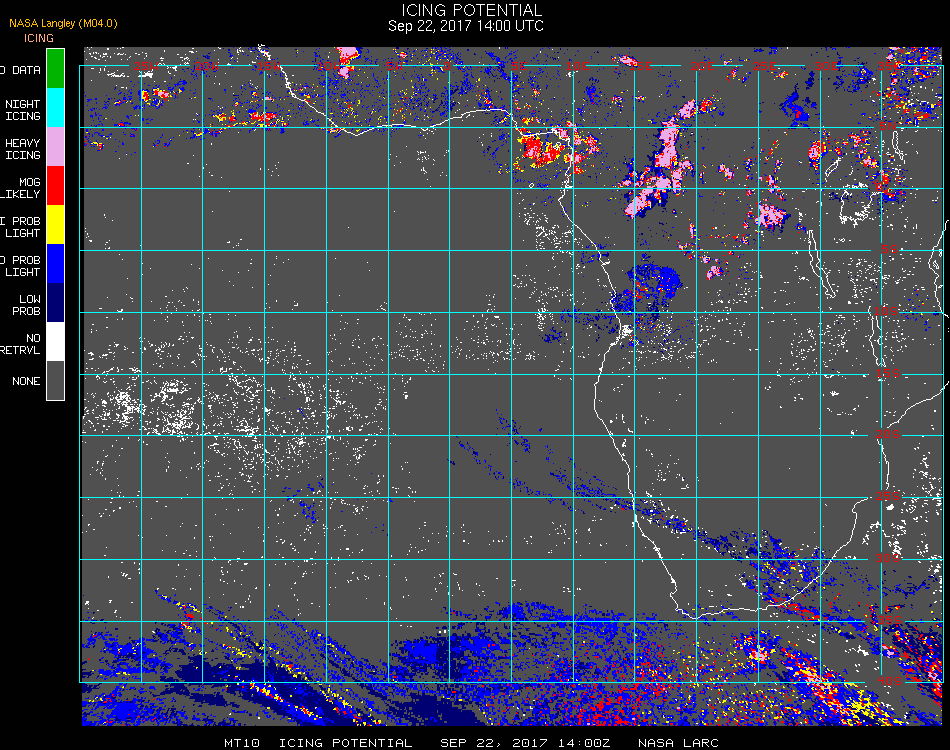Click the '30S' latitude label
950x750 pixels.
pos(888,558)
